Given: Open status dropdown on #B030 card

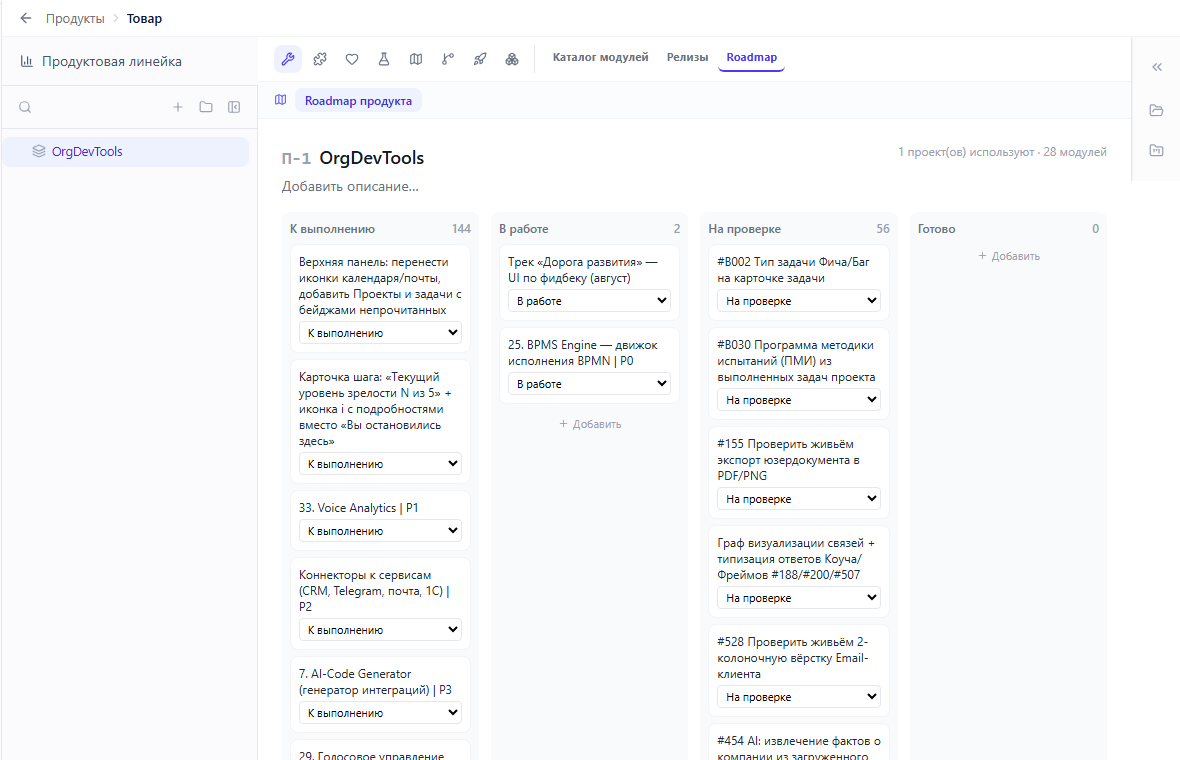Looking at the screenshot, I should 798,400.
